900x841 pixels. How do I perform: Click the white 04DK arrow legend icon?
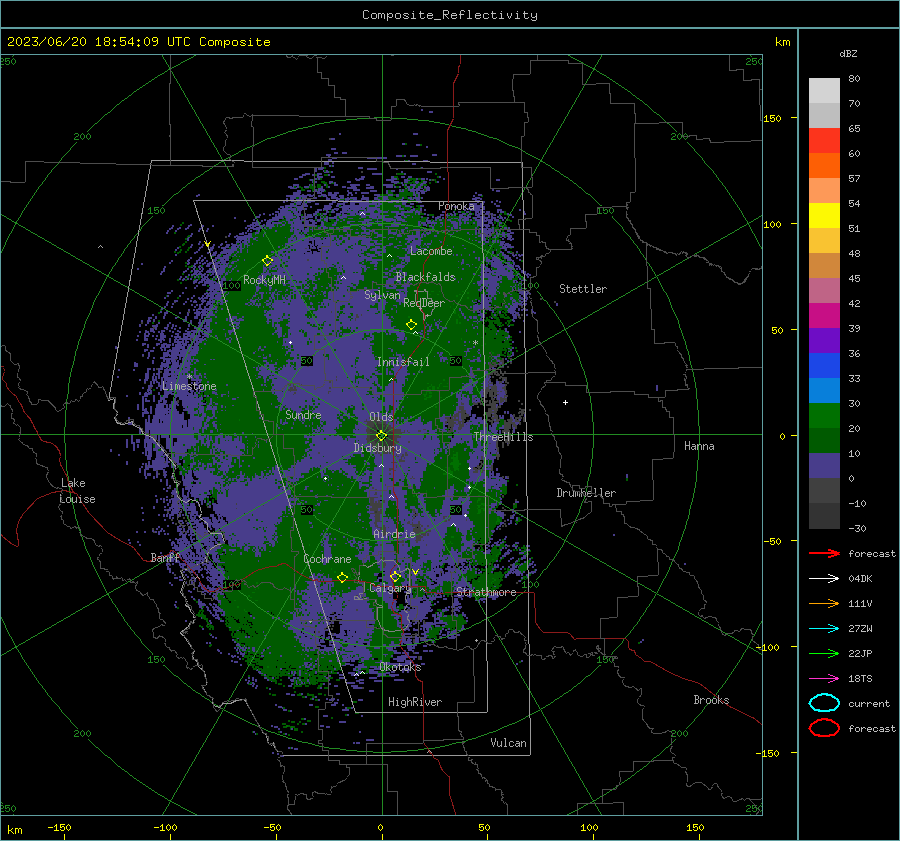pyautogui.click(x=824, y=578)
